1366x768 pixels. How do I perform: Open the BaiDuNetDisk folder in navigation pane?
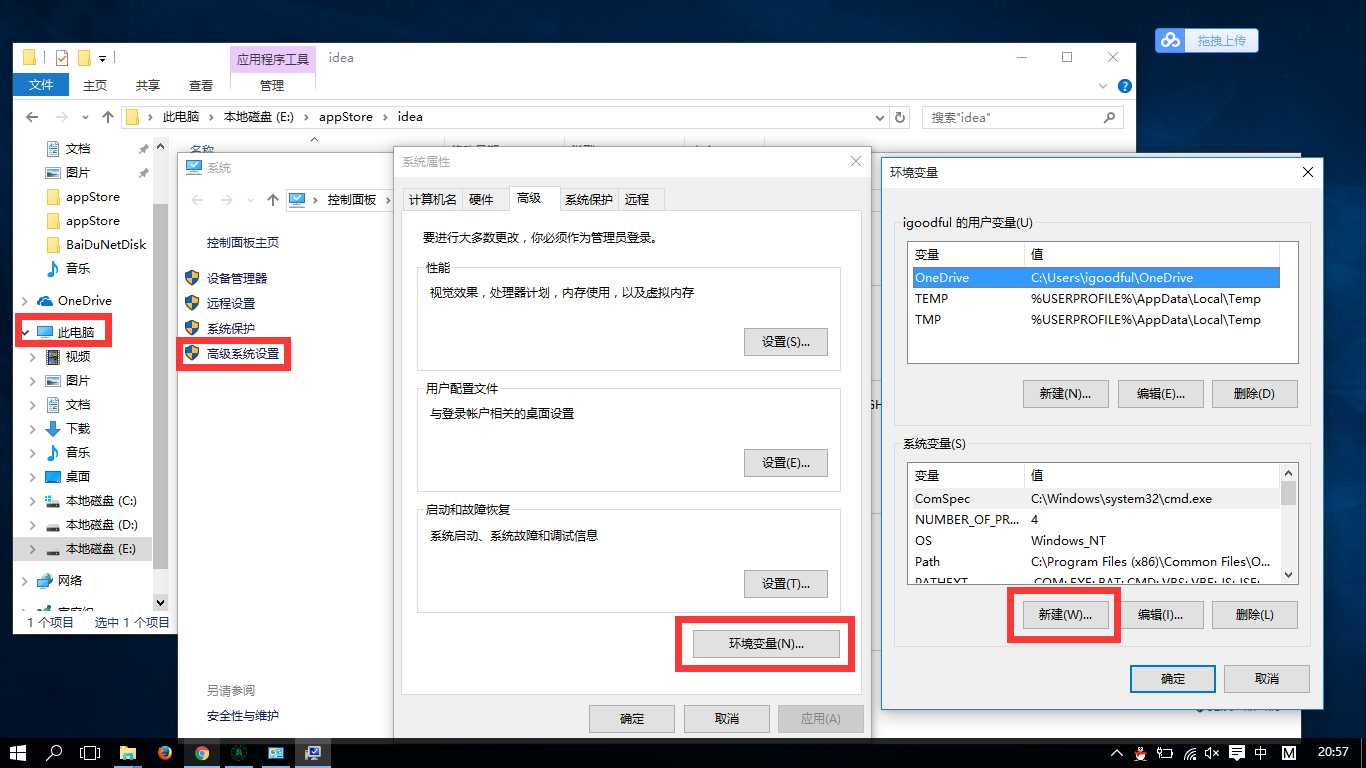click(x=106, y=244)
